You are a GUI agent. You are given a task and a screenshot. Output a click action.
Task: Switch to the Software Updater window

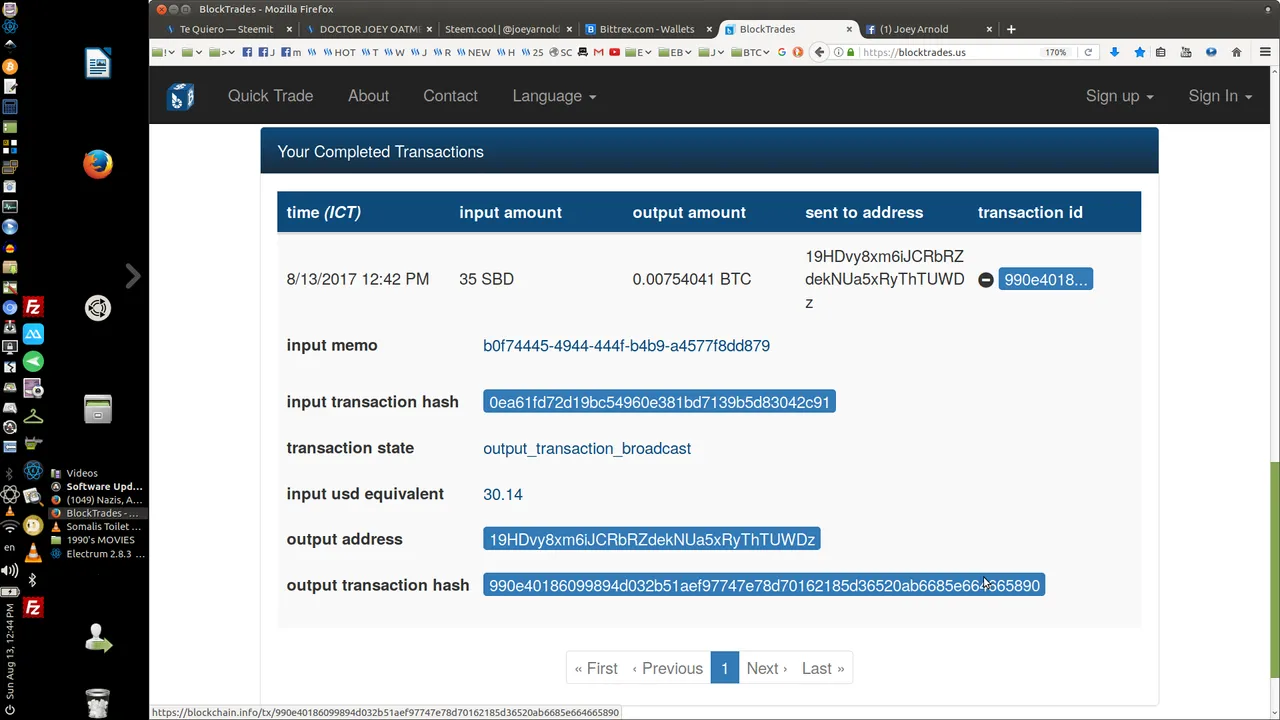98,487
